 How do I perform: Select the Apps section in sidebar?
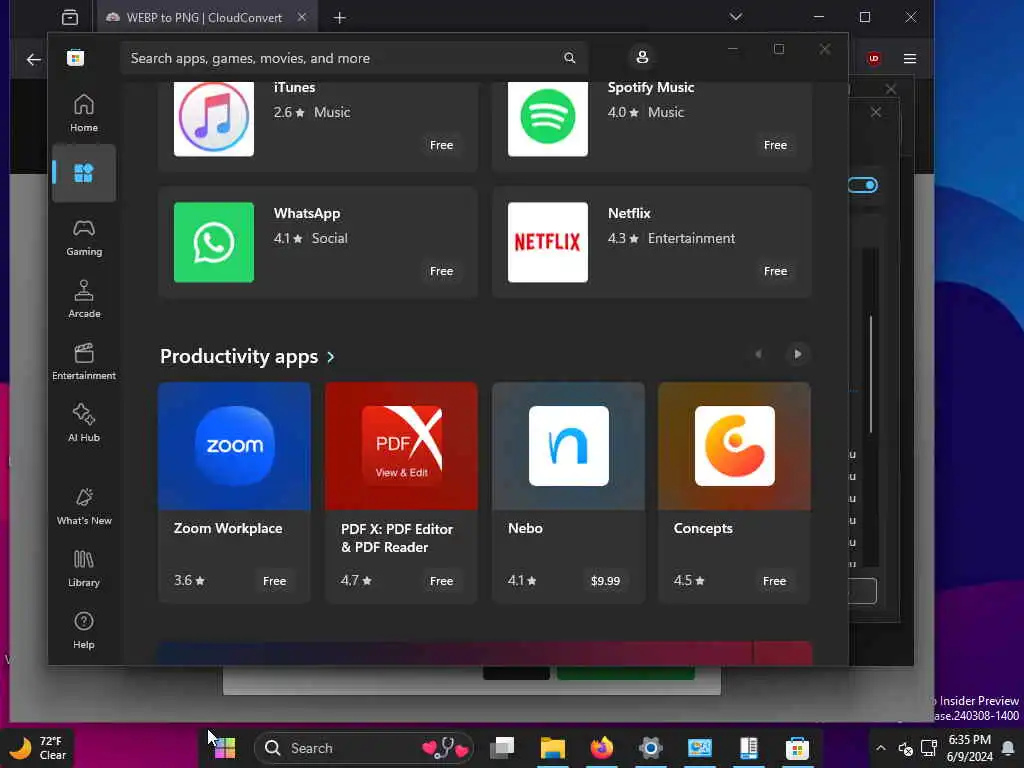[84, 173]
